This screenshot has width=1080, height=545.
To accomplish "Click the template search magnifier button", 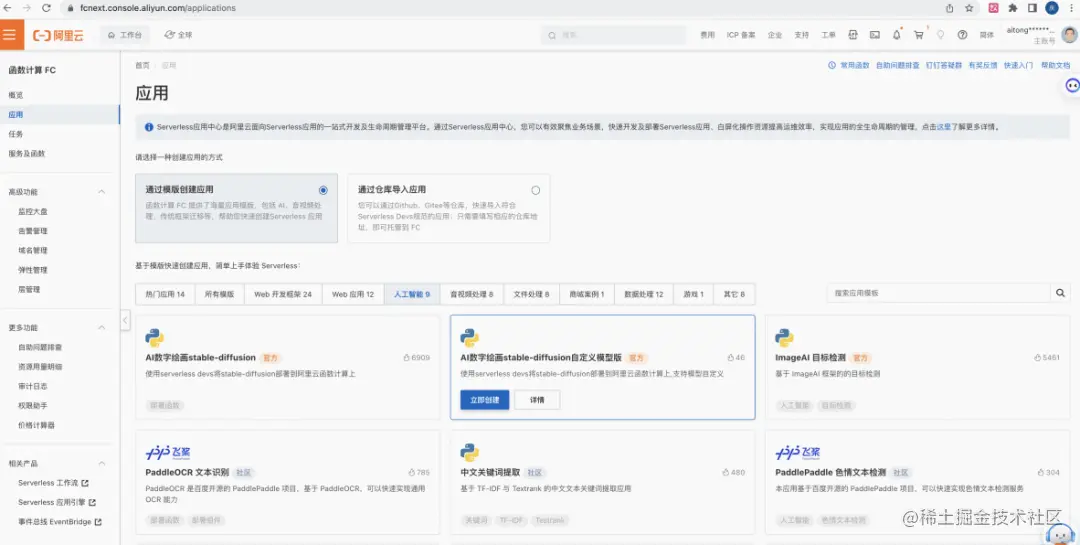I will coord(1061,293).
